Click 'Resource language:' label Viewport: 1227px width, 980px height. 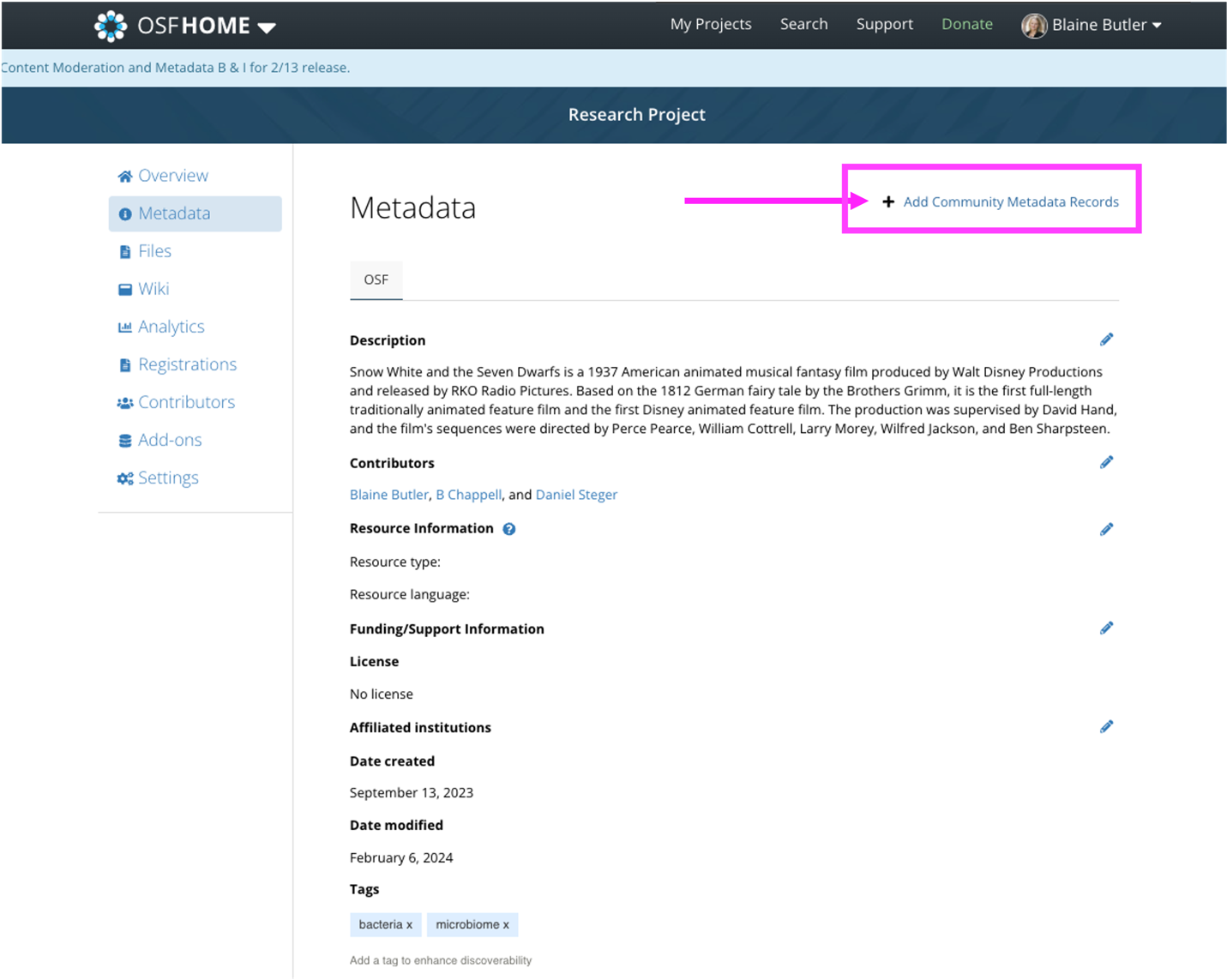(x=409, y=594)
